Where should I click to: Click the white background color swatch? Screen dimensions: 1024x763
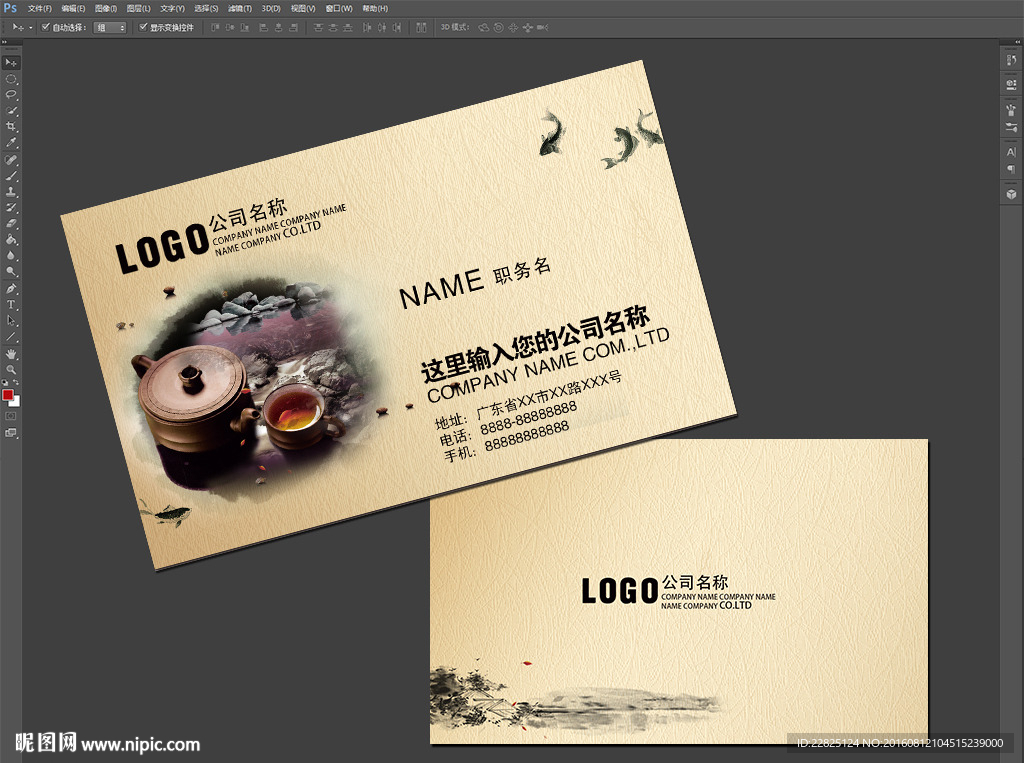pyautogui.click(x=16, y=402)
